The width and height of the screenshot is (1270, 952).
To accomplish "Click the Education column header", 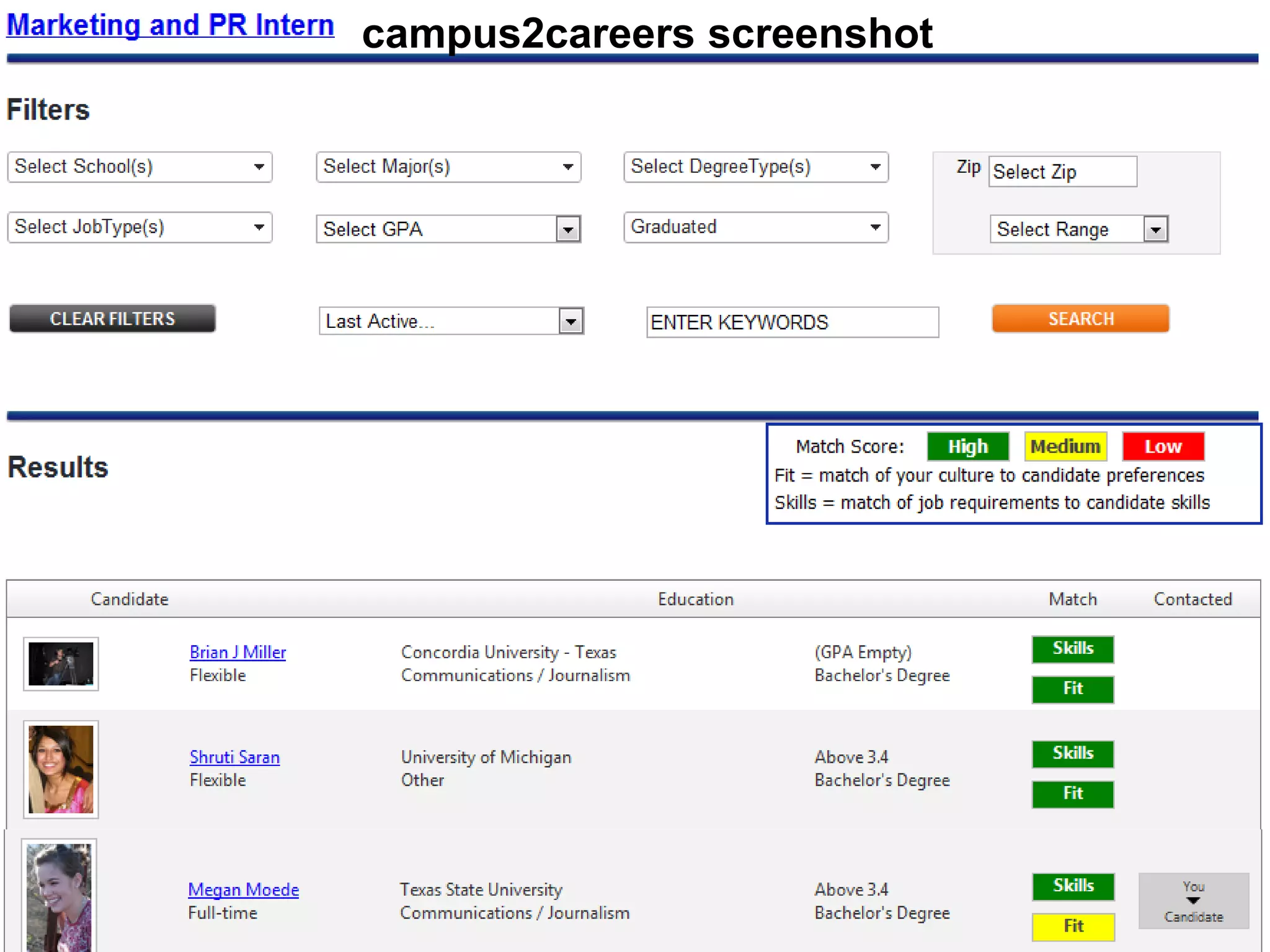I will (x=696, y=599).
